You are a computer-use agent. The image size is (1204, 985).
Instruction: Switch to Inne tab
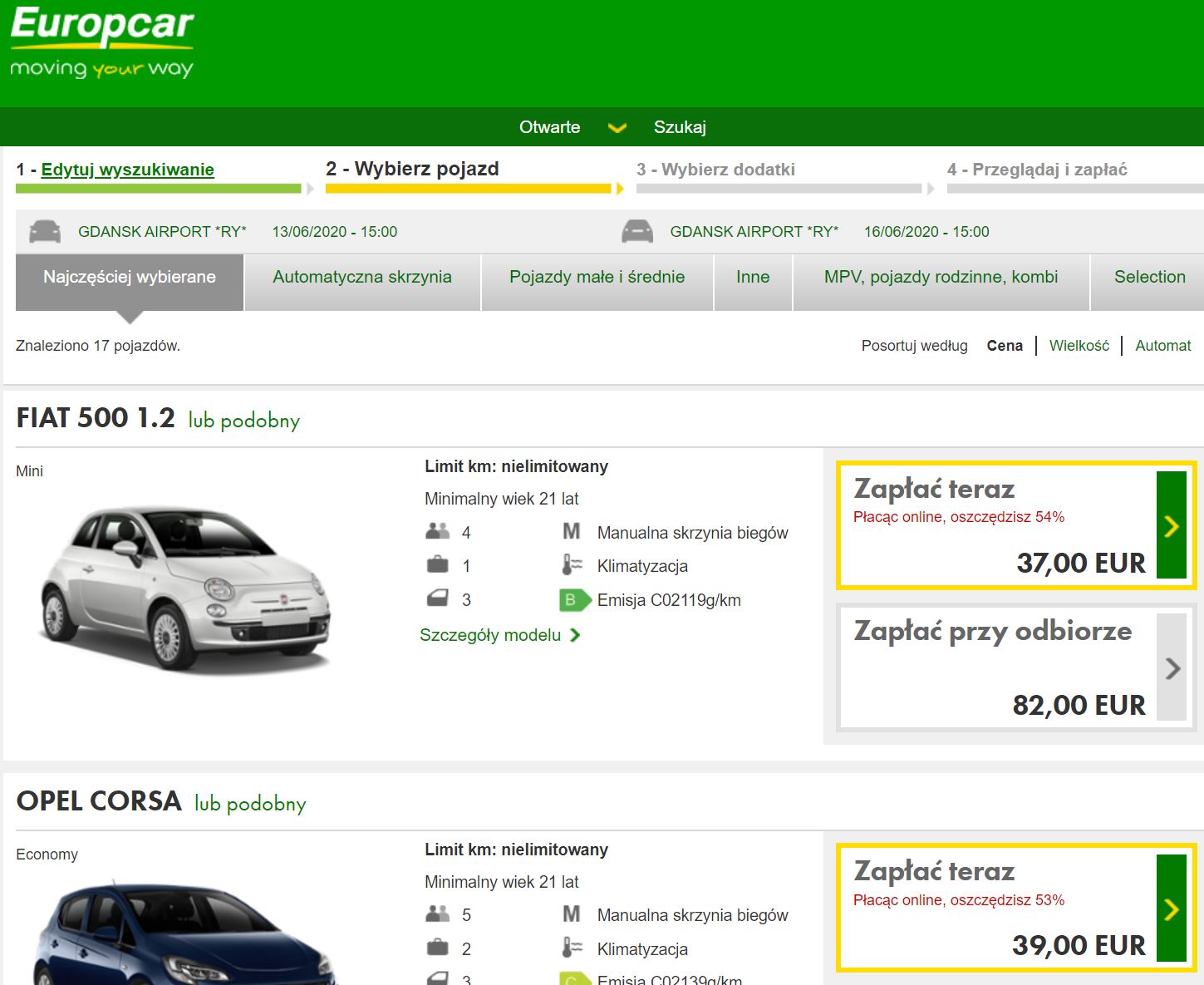(x=753, y=282)
